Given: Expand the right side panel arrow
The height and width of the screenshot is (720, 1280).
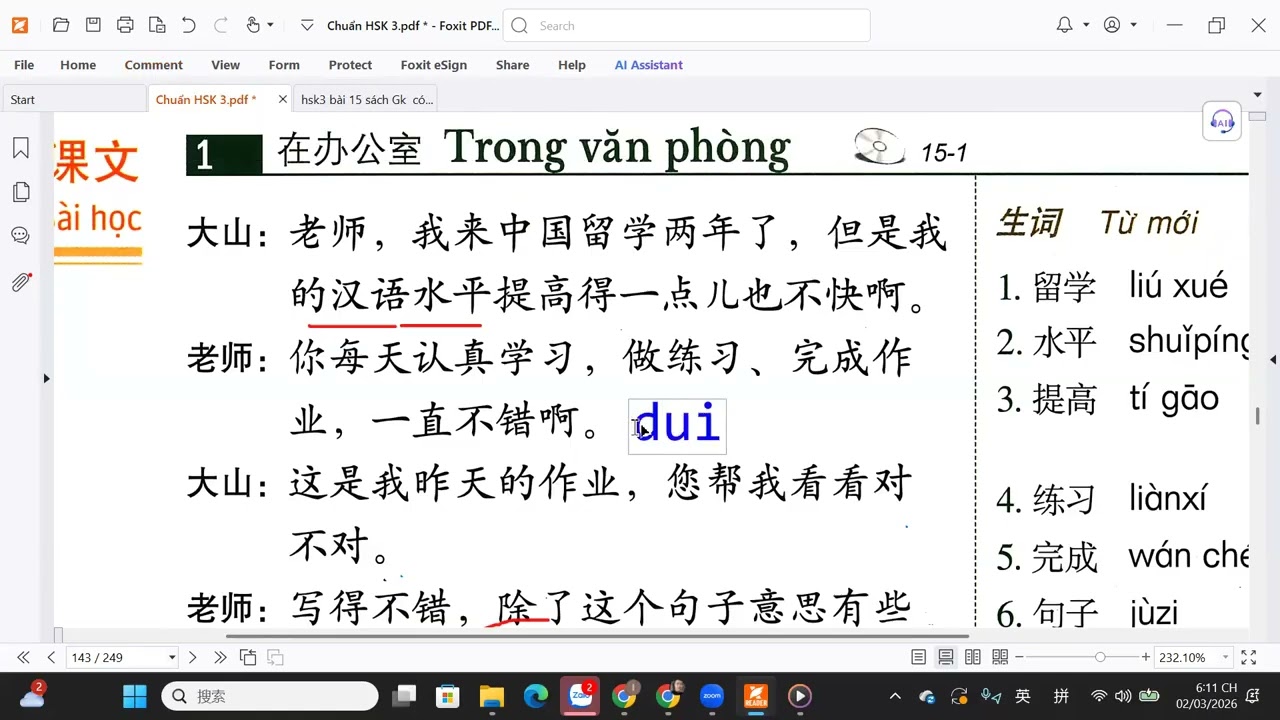Looking at the screenshot, I should [1273, 359].
